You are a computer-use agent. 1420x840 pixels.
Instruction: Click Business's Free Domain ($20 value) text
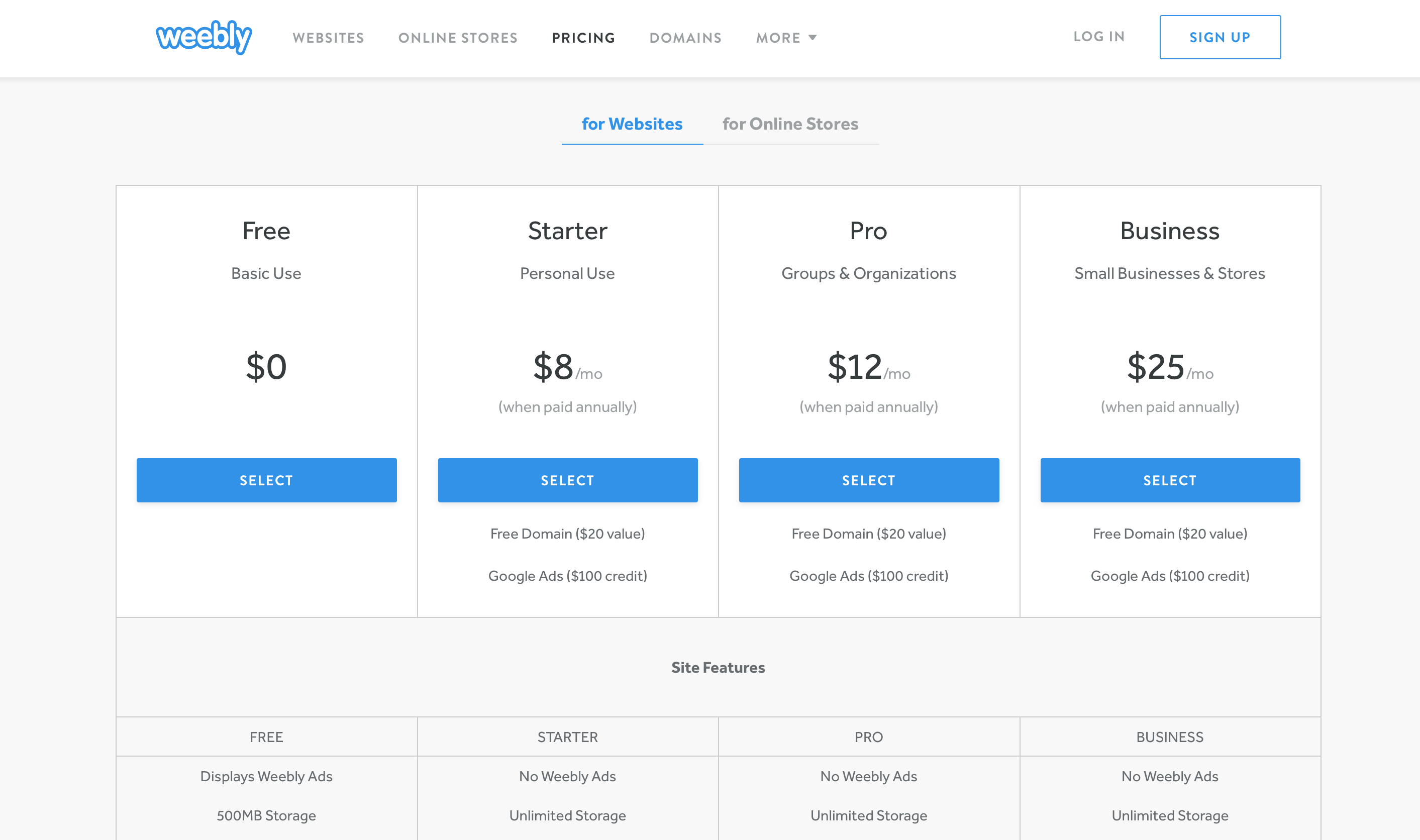(1170, 534)
